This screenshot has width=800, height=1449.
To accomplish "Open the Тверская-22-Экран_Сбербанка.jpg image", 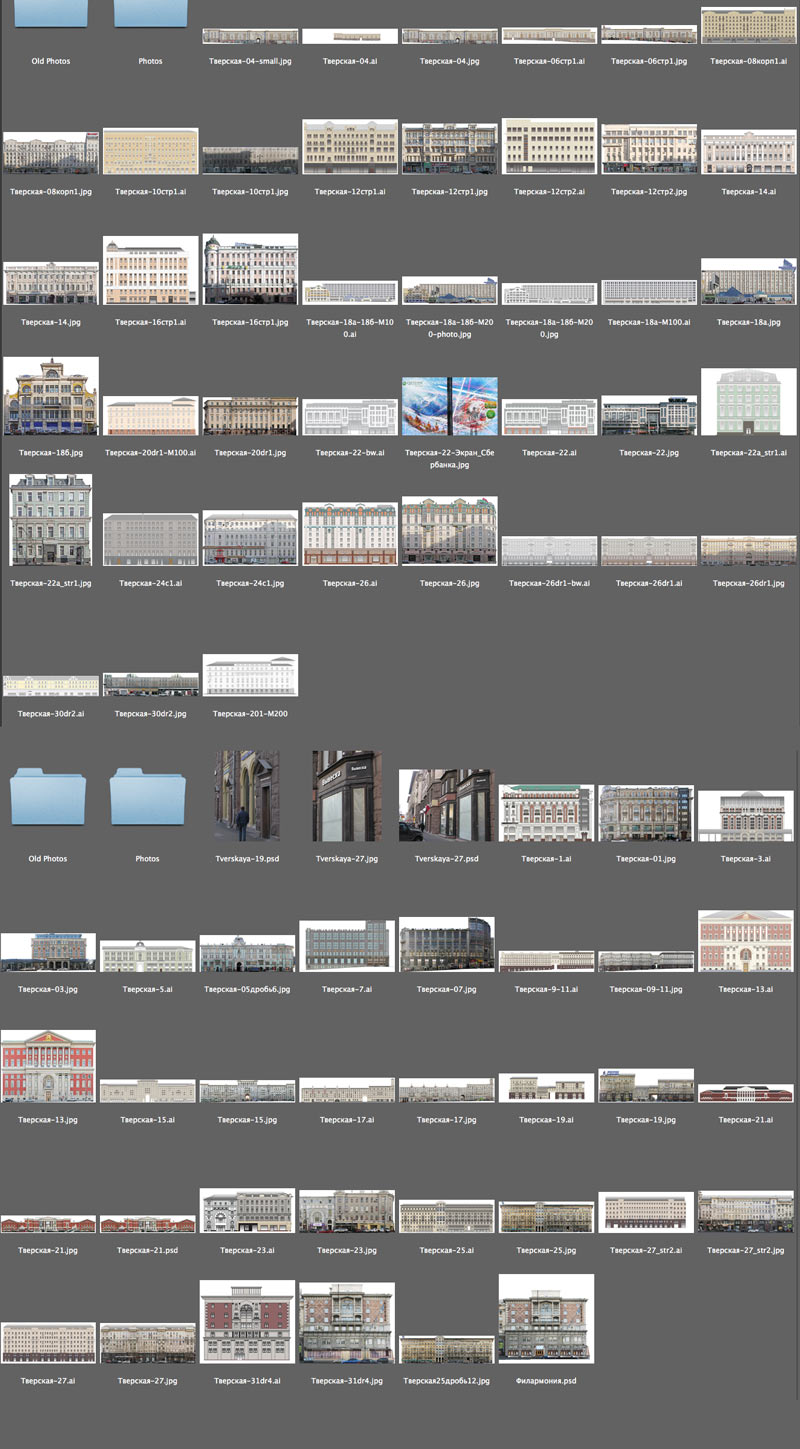I will (x=450, y=406).
